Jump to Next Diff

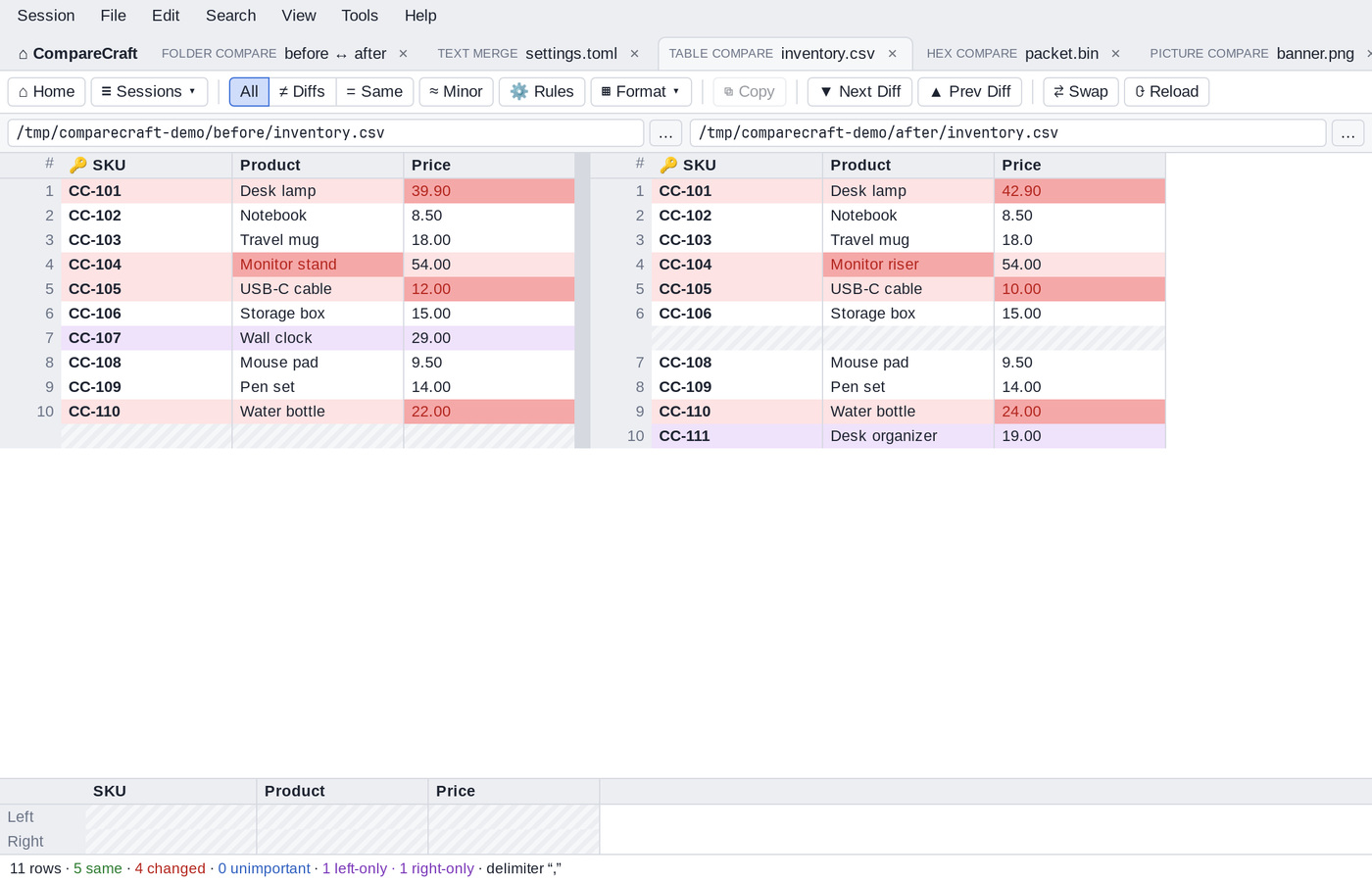pos(859,91)
